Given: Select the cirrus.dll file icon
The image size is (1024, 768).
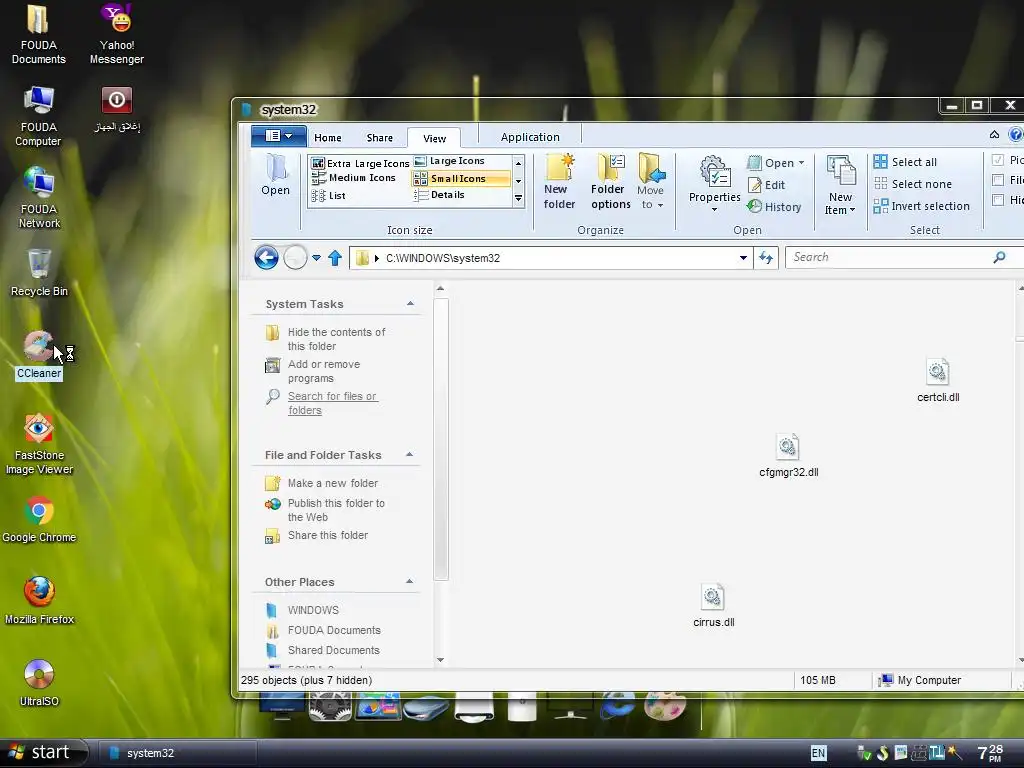Looking at the screenshot, I should pyautogui.click(x=712, y=597).
